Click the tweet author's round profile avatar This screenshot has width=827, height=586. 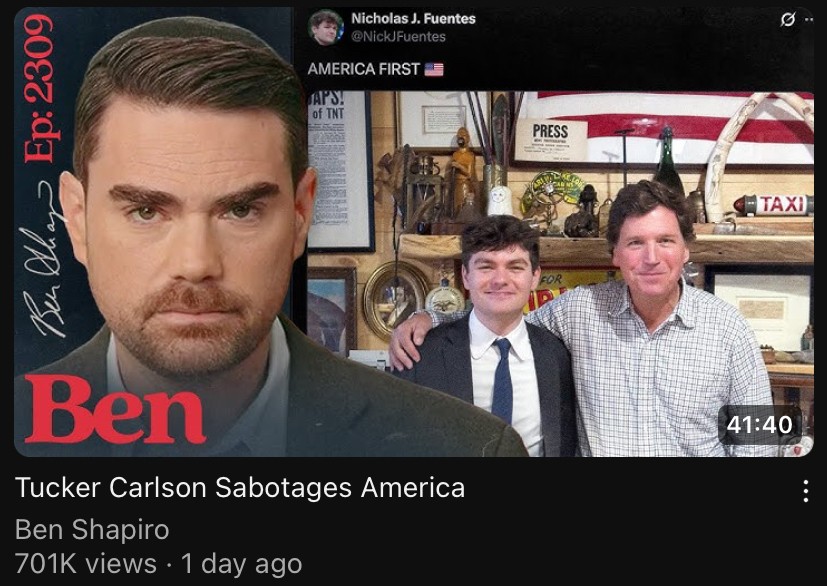click(325, 27)
